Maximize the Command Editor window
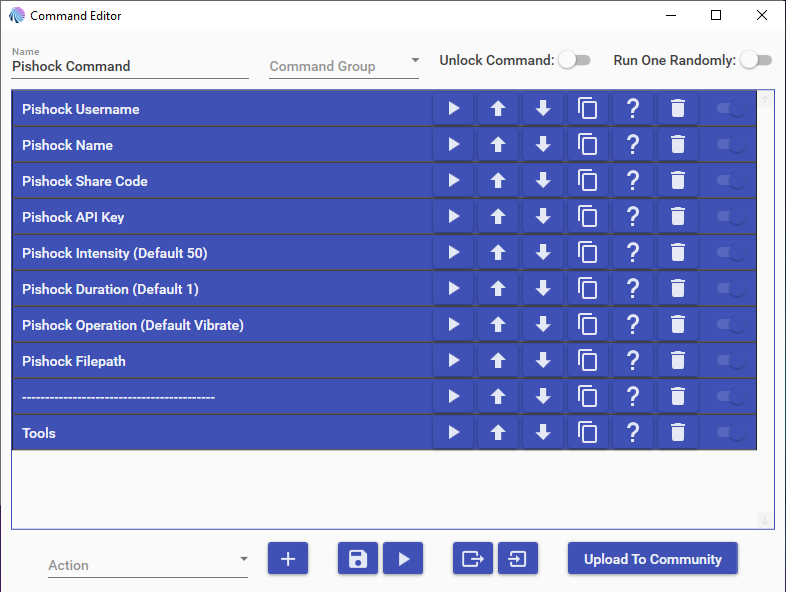 coord(716,16)
